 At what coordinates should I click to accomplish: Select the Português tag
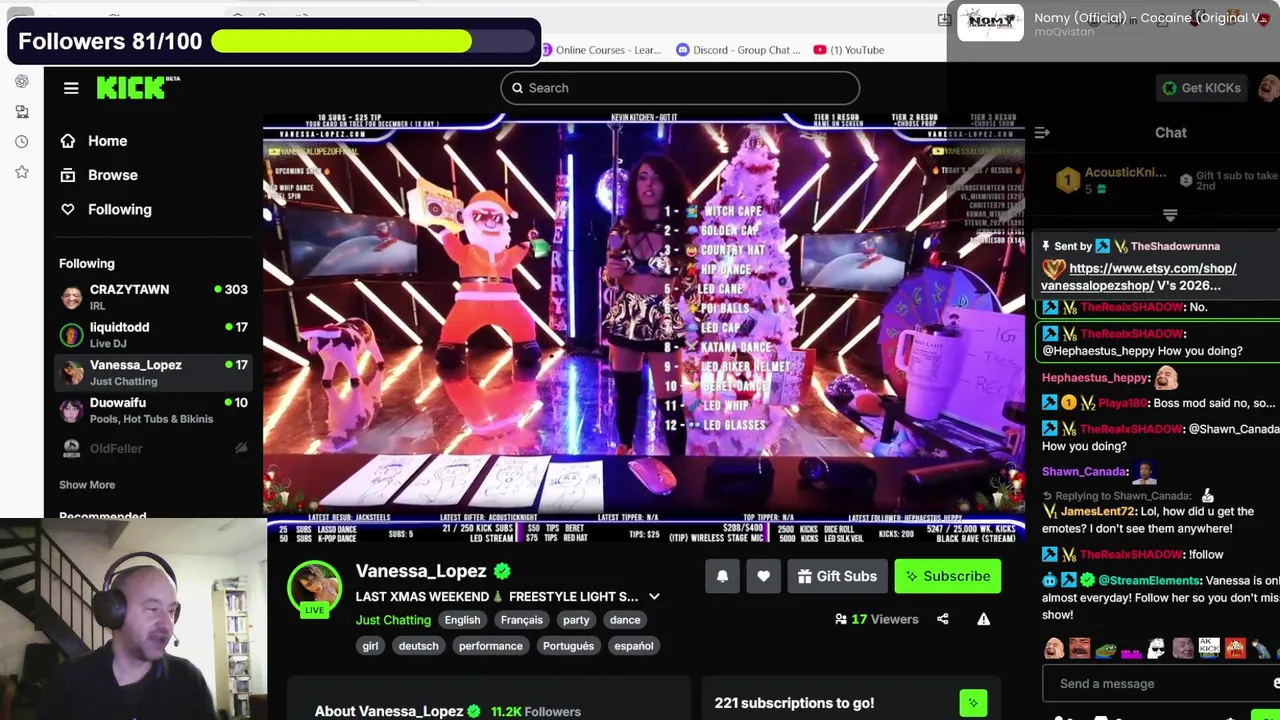click(568, 646)
